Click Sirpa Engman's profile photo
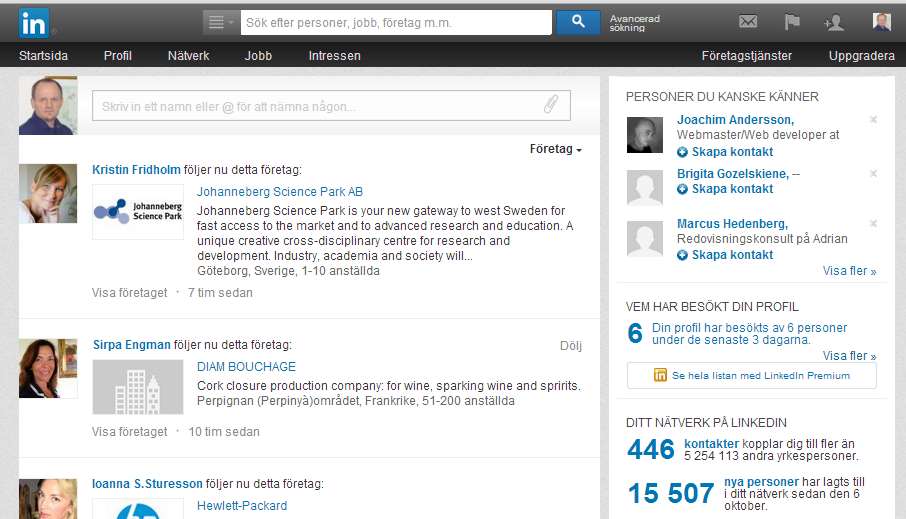The width and height of the screenshot is (906, 519). click(48, 368)
